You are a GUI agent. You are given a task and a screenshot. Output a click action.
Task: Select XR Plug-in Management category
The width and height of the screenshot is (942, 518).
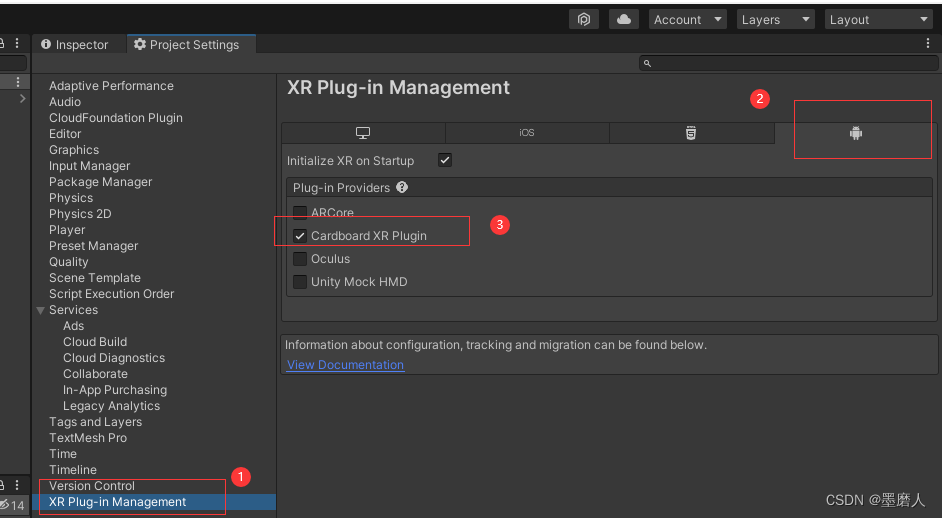tap(155, 502)
